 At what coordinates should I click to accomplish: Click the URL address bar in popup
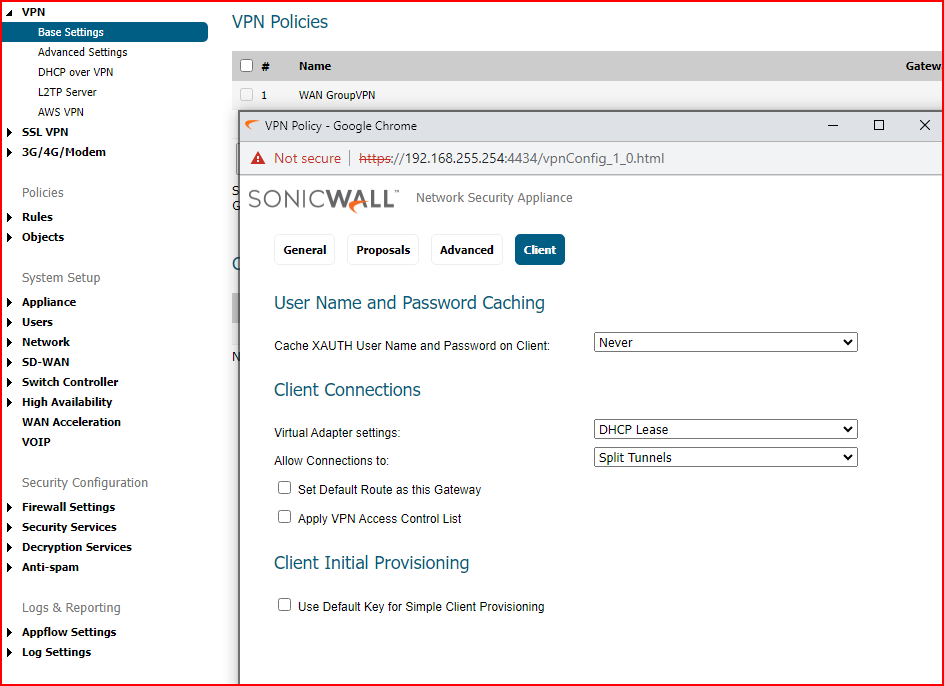click(x=530, y=158)
